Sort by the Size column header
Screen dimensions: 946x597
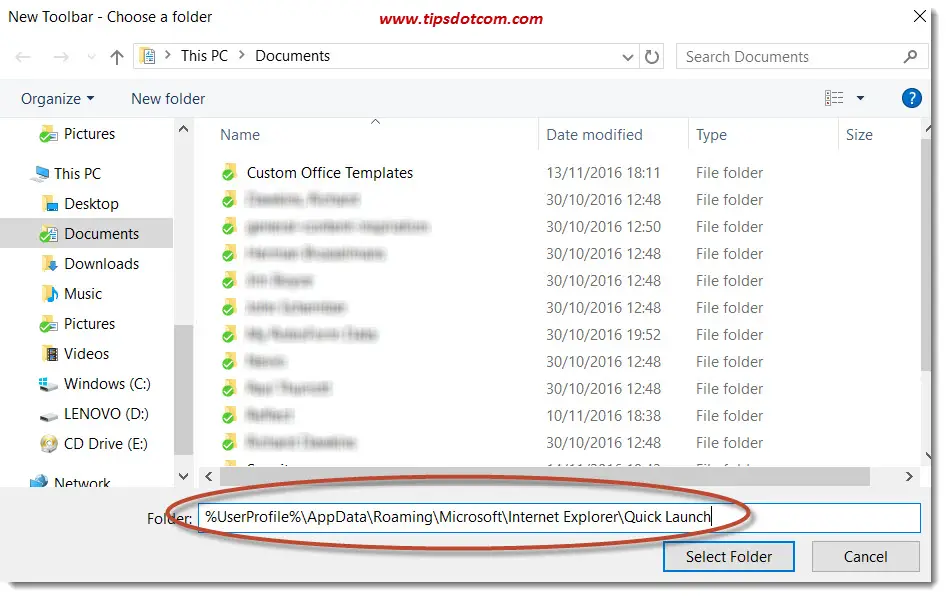tap(859, 135)
